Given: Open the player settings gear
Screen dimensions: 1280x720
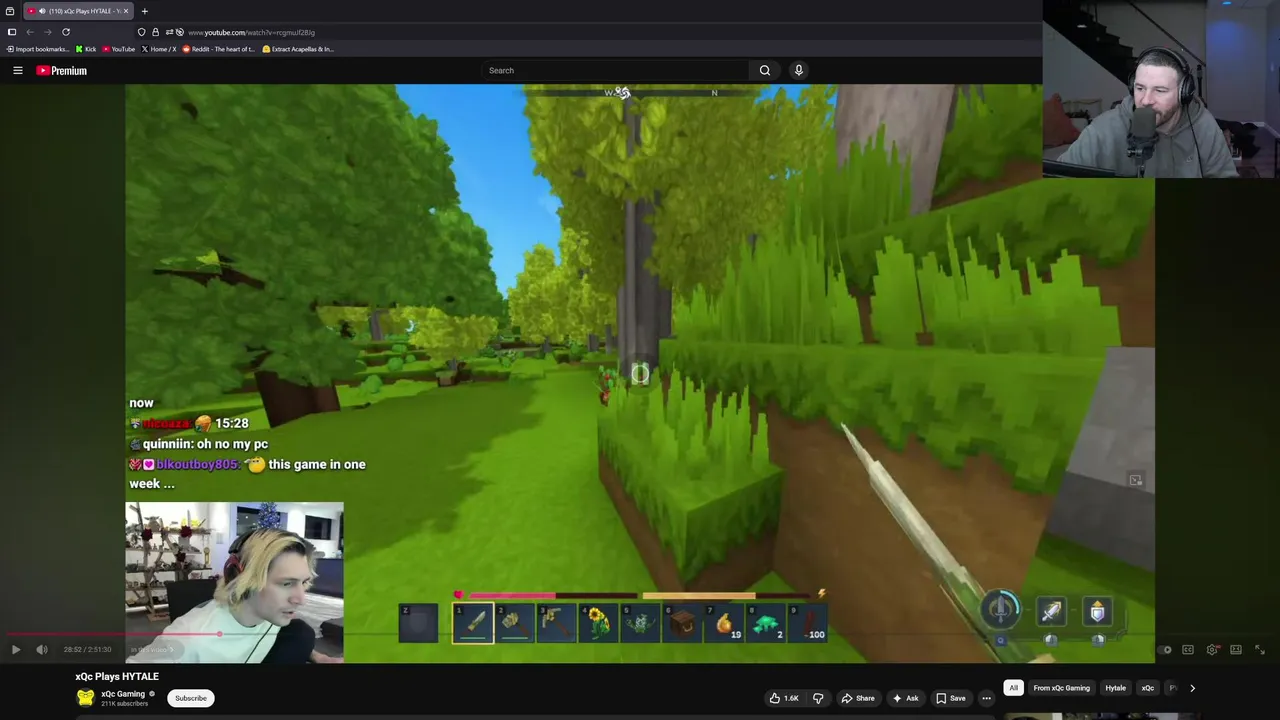Looking at the screenshot, I should click(x=1212, y=650).
